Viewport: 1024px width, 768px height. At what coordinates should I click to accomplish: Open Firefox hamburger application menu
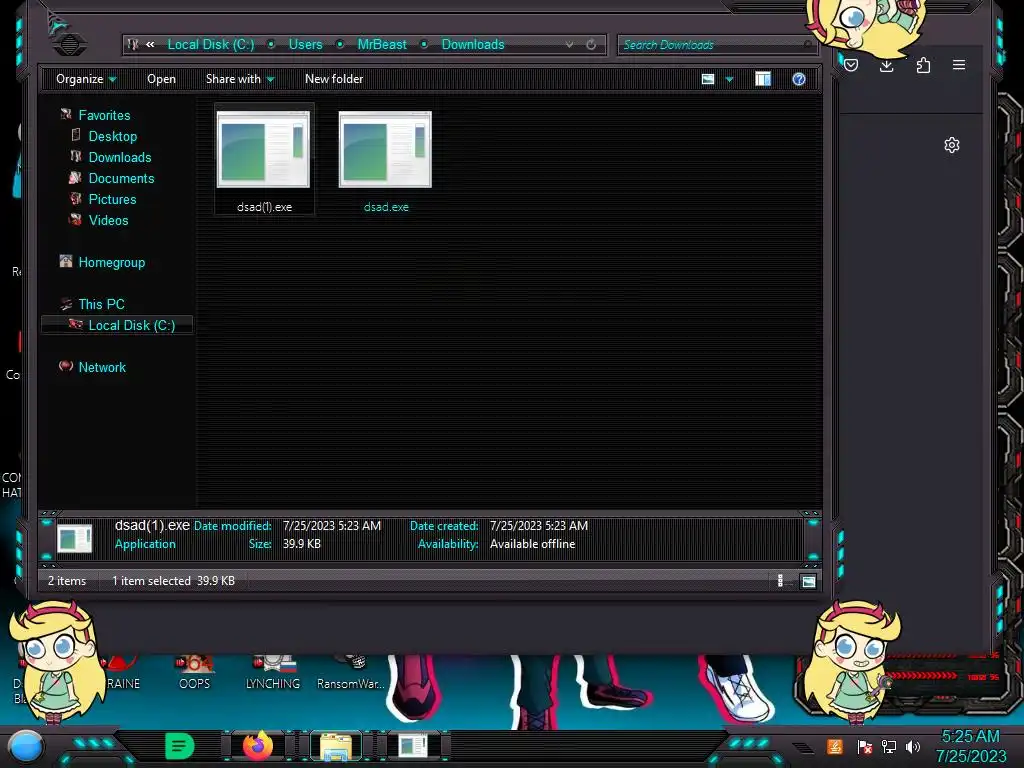[x=959, y=65]
